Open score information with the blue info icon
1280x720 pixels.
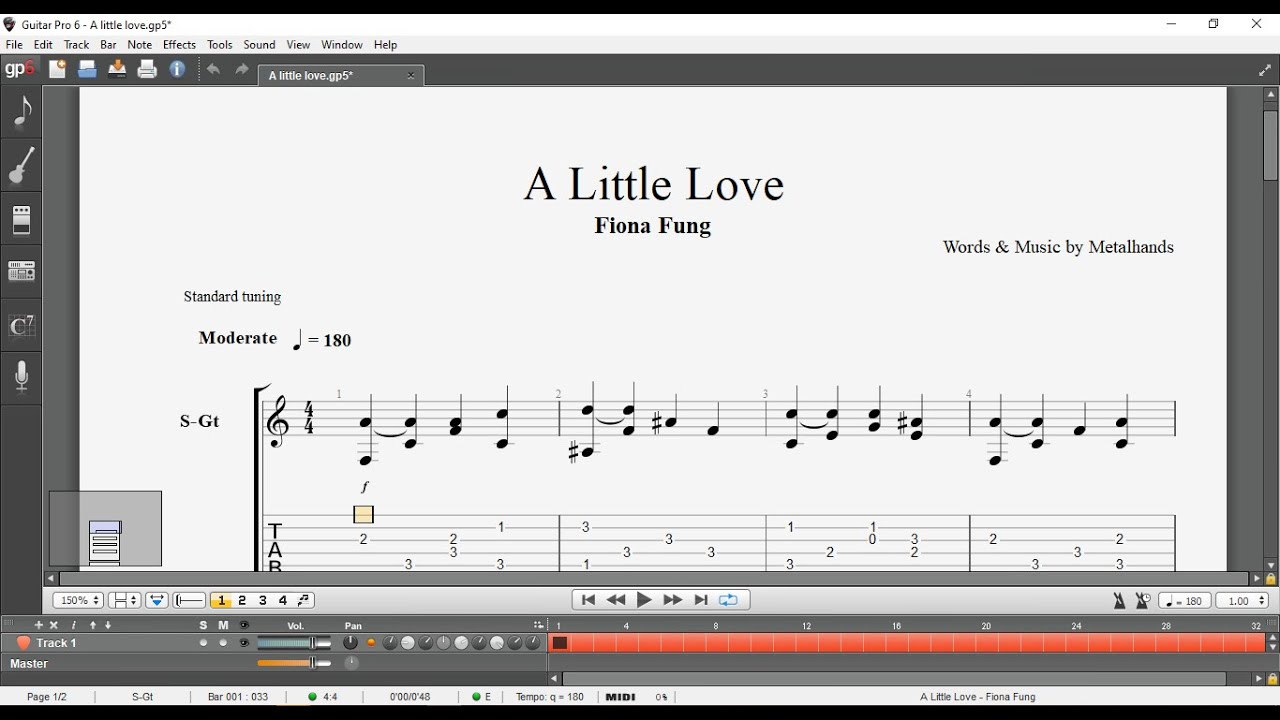tap(178, 69)
